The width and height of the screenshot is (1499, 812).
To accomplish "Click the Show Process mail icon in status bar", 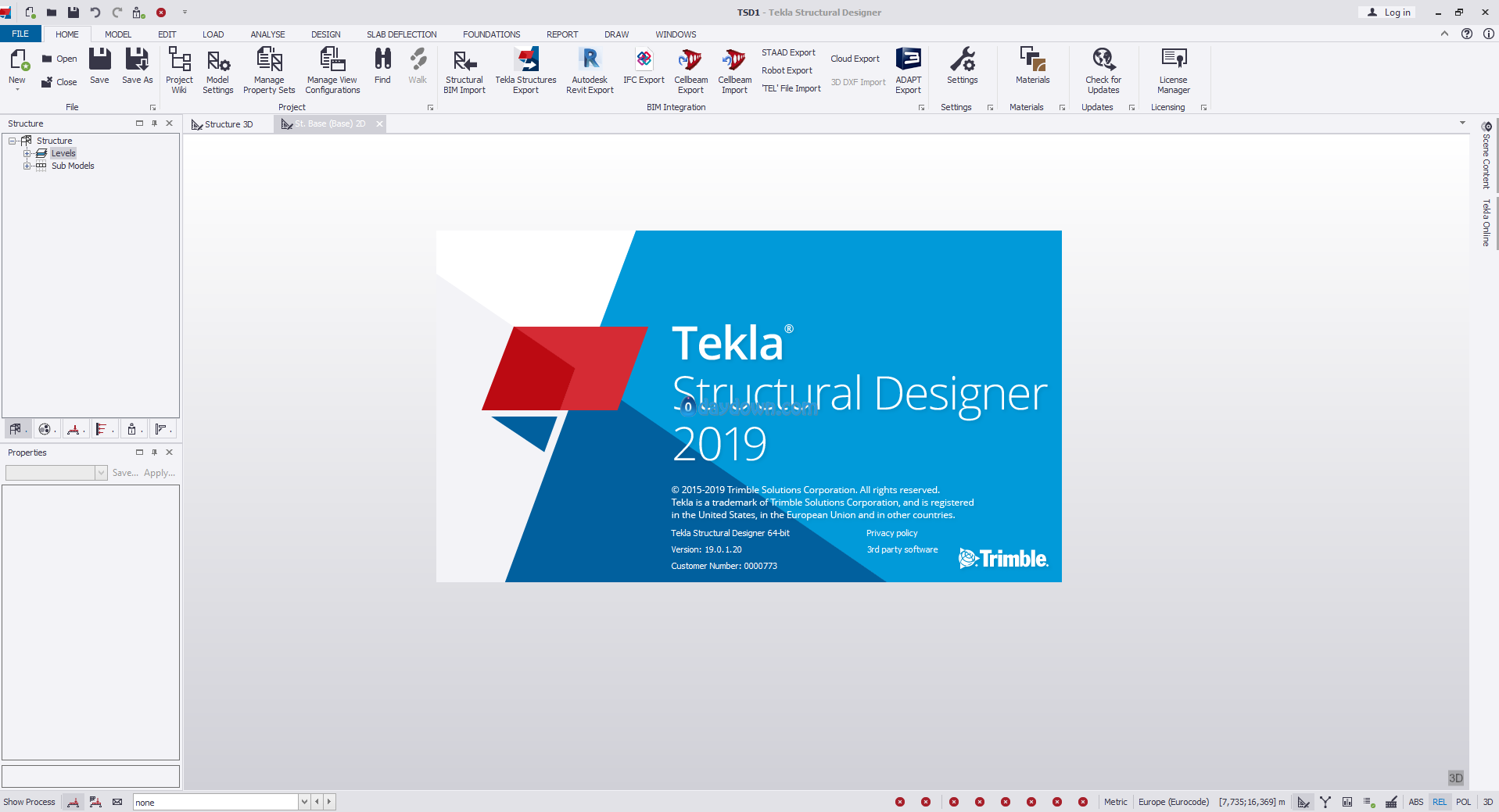I will [117, 802].
